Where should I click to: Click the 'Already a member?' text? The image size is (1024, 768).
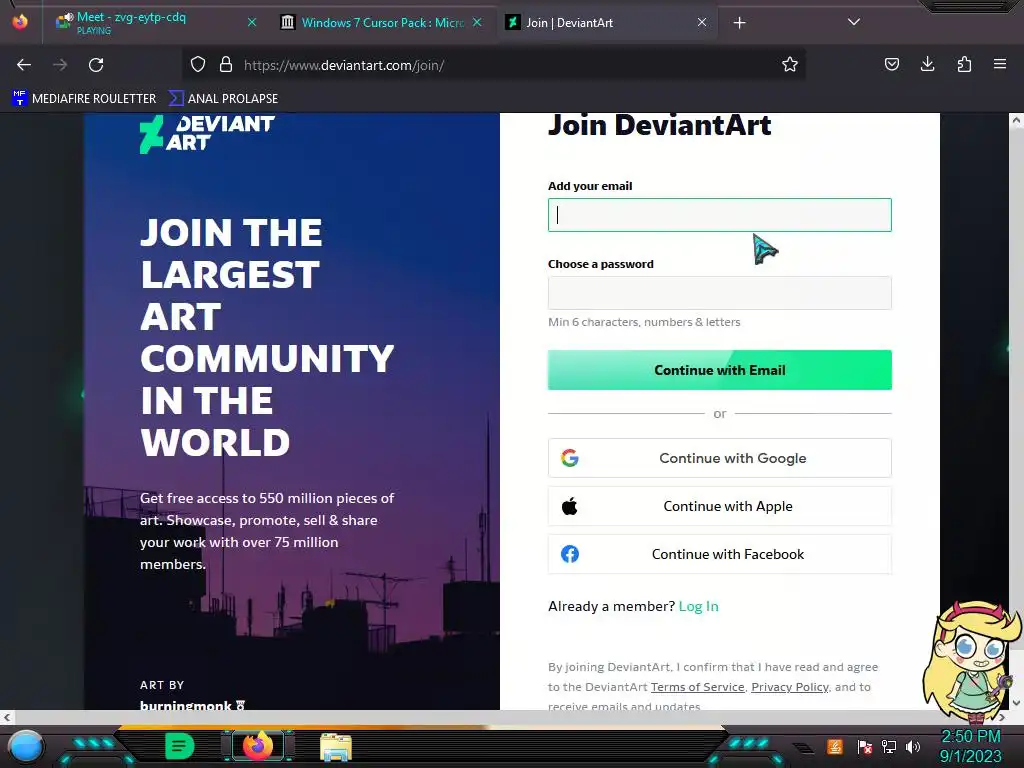click(x=611, y=606)
